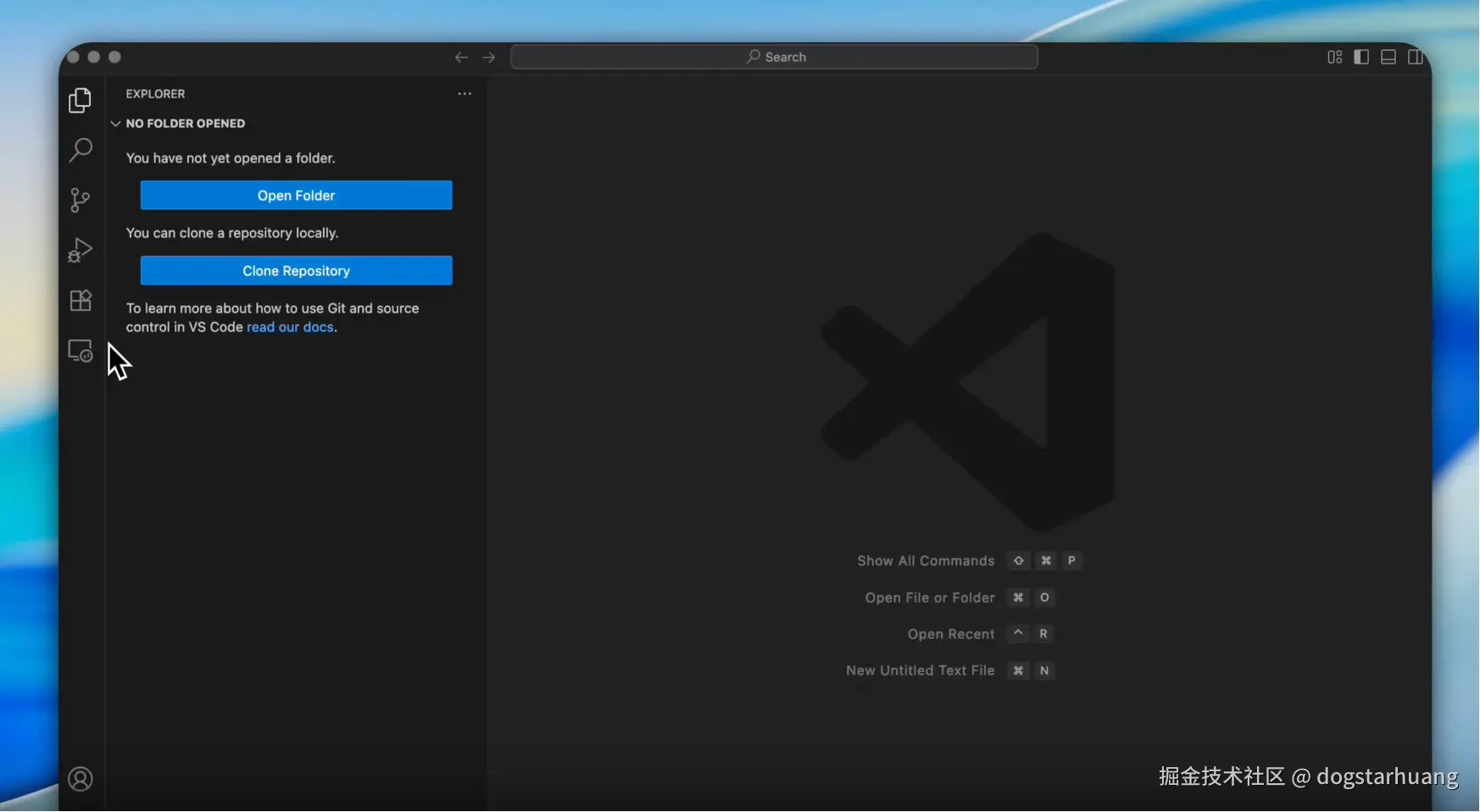Go back with the left arrow
The height and width of the screenshot is (812, 1480).
pyautogui.click(x=461, y=57)
